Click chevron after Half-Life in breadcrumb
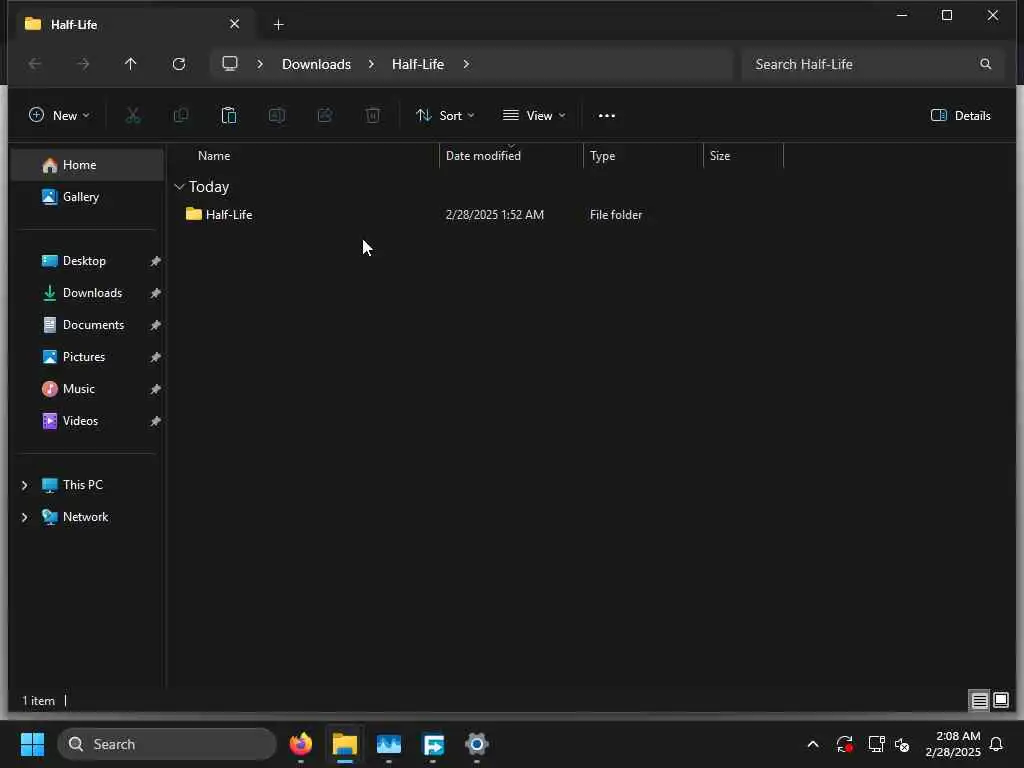The height and width of the screenshot is (768, 1024). (466, 64)
